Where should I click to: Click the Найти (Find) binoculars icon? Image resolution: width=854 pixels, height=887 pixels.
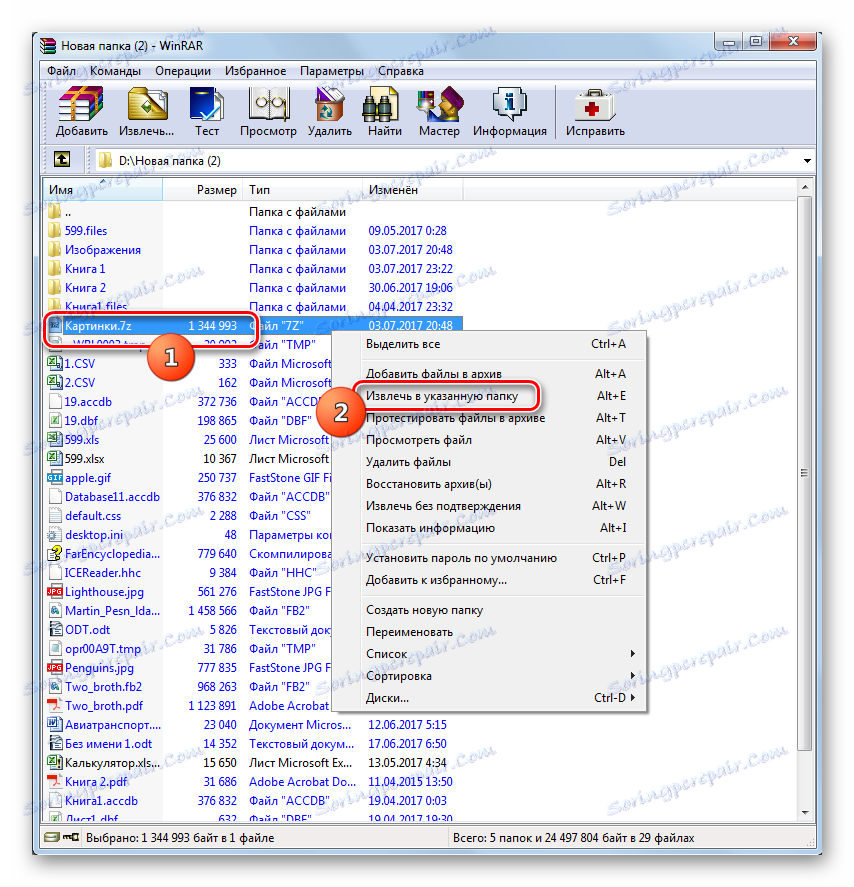tap(380, 104)
